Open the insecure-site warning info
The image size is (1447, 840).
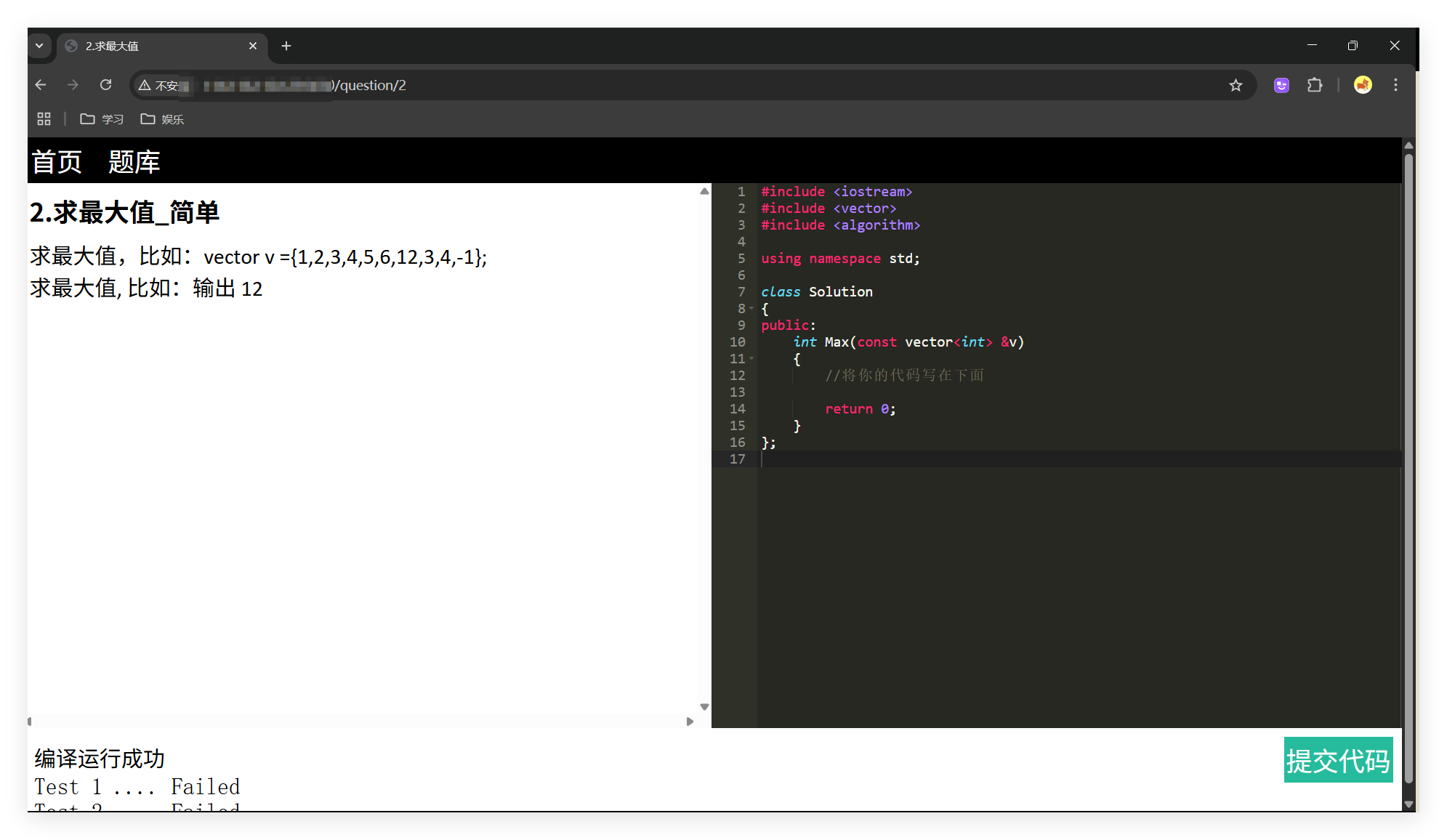(158, 86)
